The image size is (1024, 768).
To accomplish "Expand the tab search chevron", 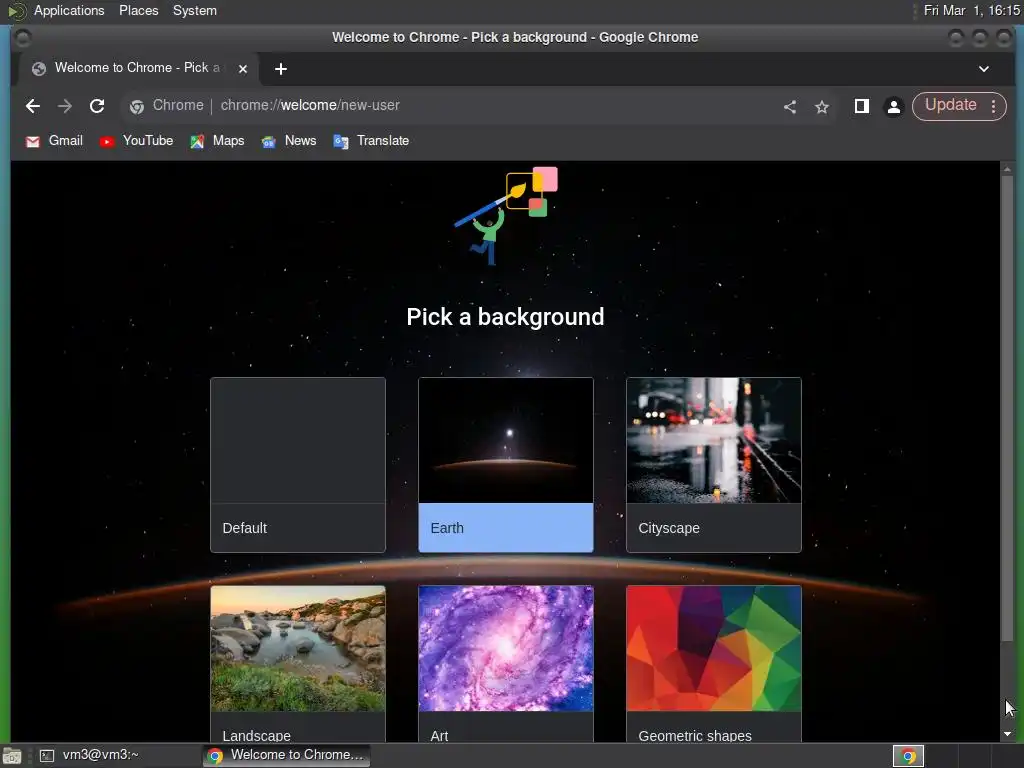I will [984, 69].
